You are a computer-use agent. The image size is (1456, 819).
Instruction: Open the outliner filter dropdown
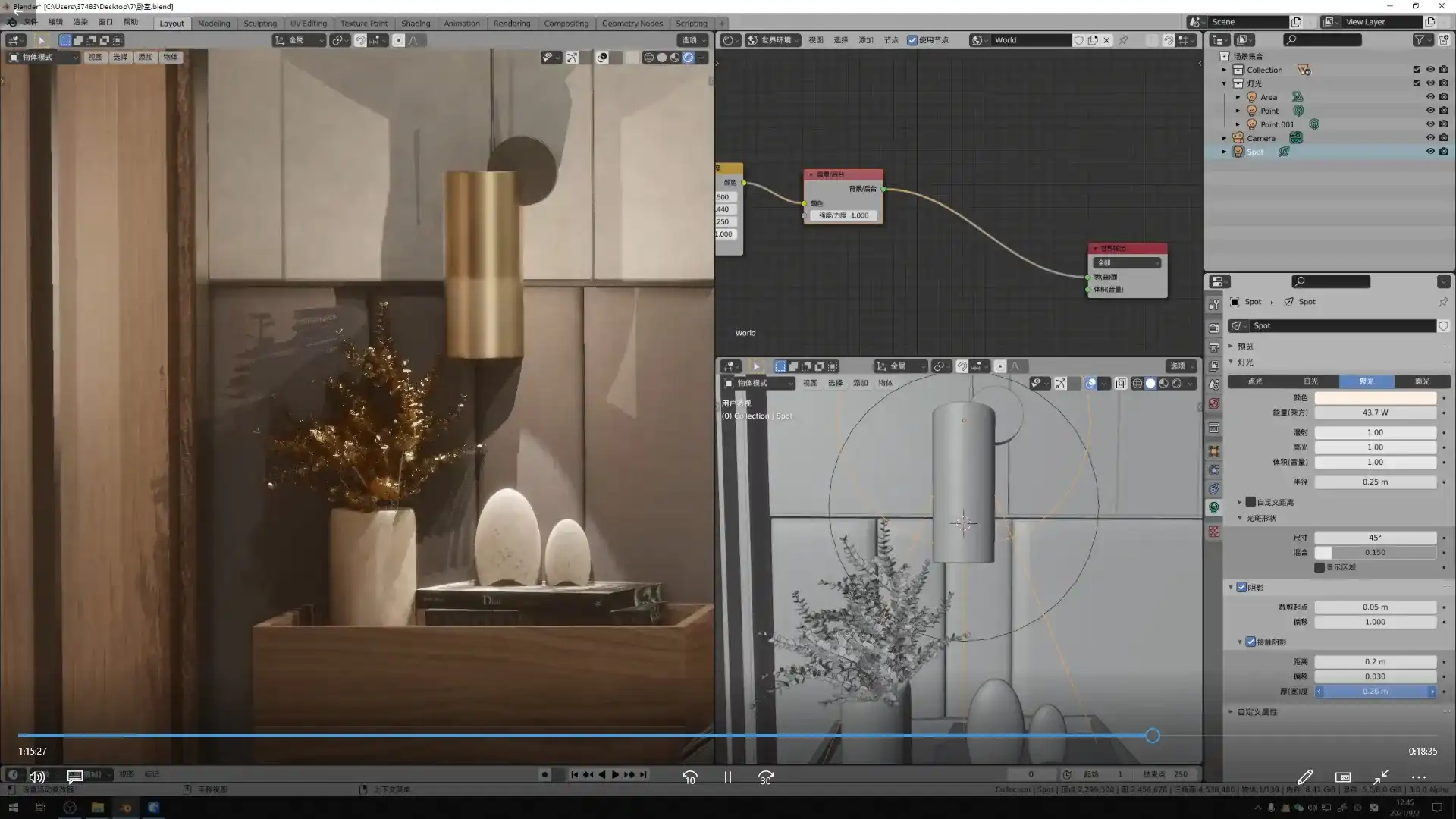point(1422,40)
